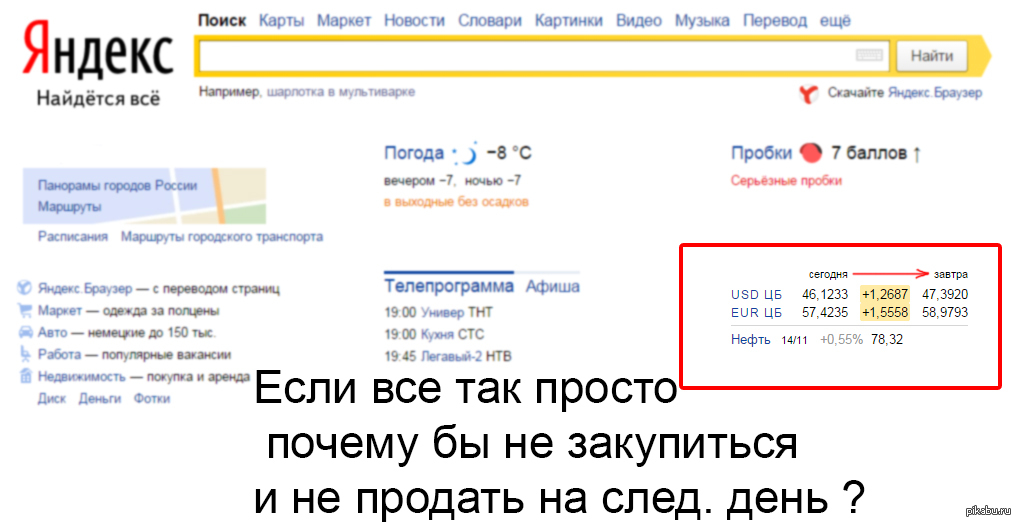Open the USD ЦБ exchange rate link
Screen dimensions: 1016x522
pos(756,294)
